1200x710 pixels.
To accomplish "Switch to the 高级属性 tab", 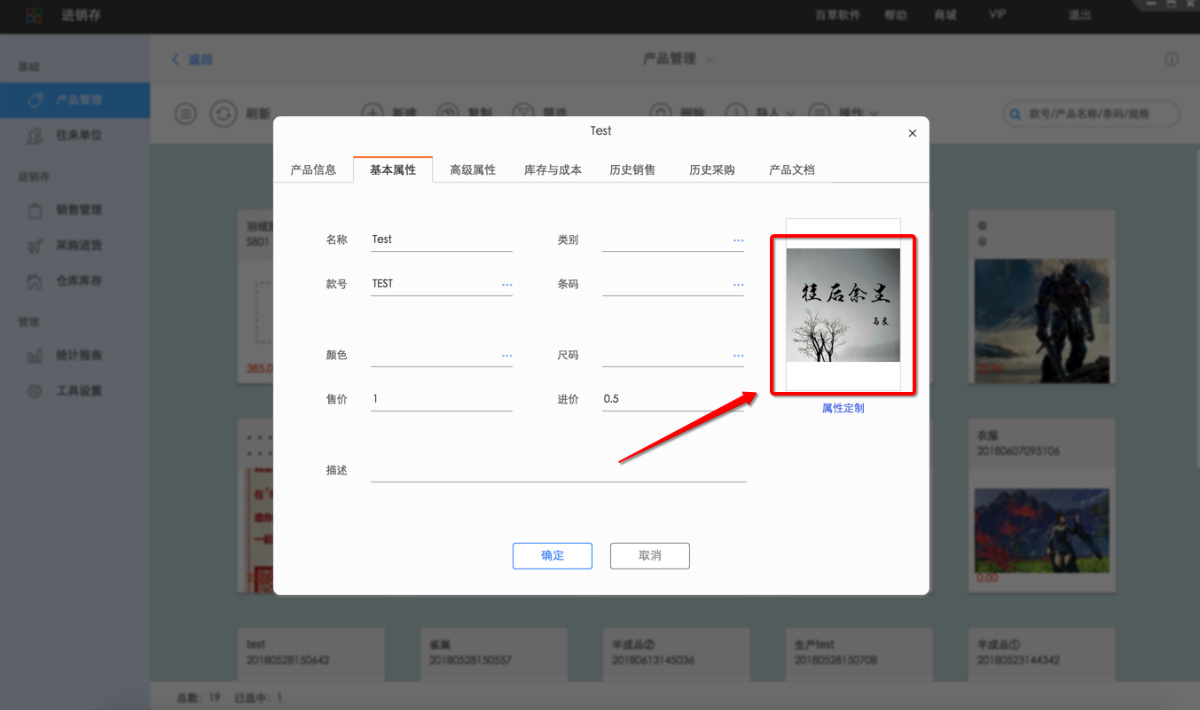I will [x=473, y=170].
